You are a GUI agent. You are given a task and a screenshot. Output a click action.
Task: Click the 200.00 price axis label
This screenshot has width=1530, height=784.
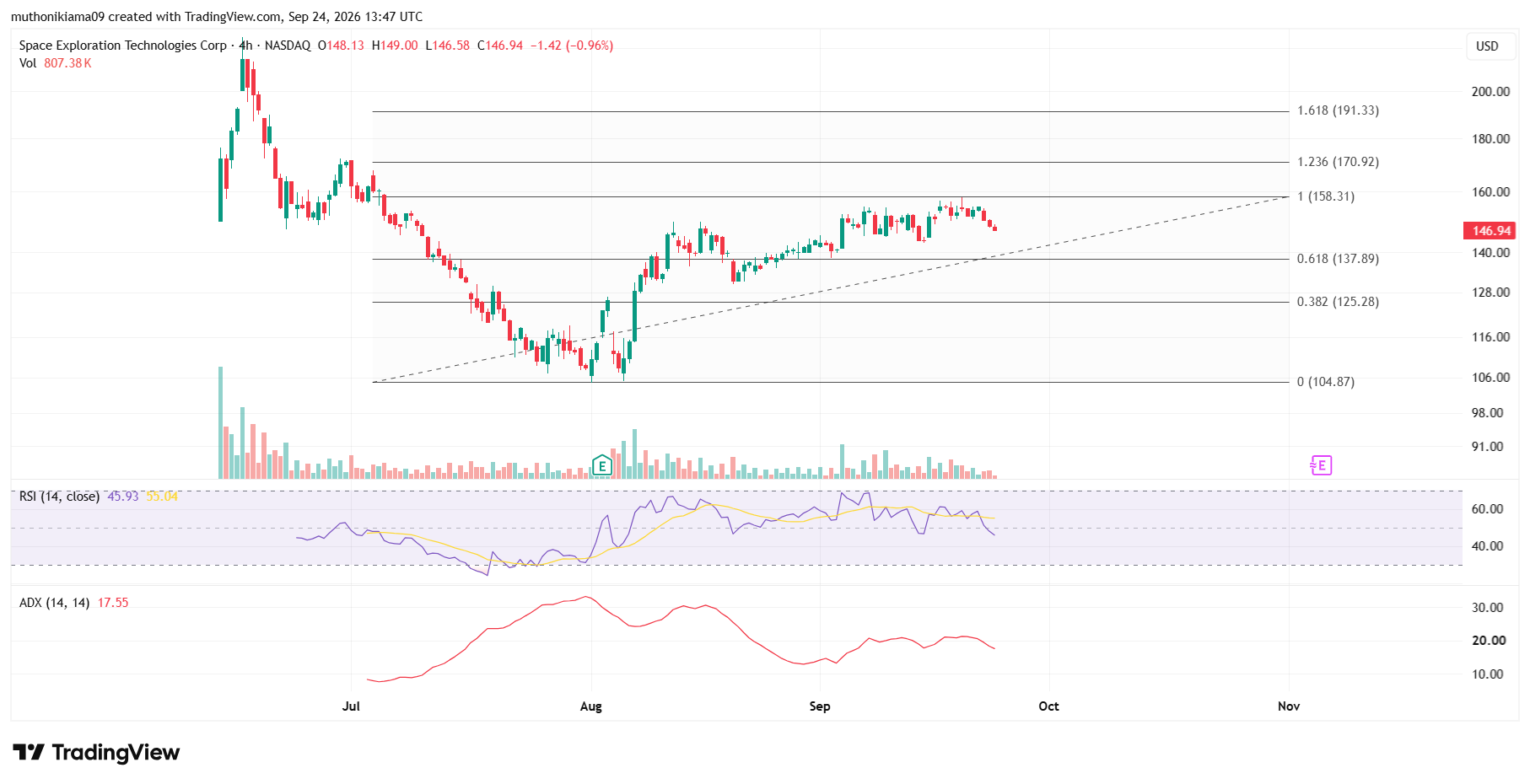[1490, 92]
